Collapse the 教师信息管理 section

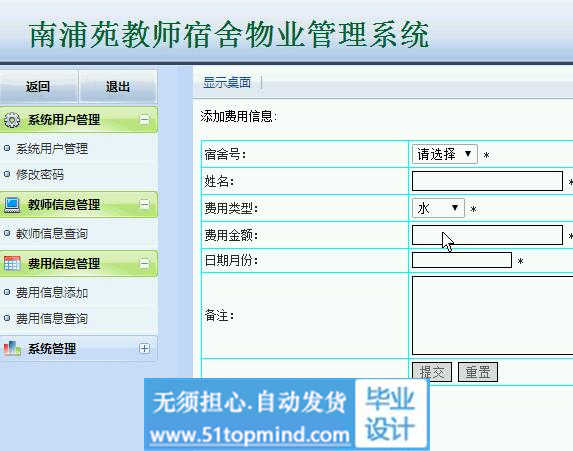tap(144, 204)
